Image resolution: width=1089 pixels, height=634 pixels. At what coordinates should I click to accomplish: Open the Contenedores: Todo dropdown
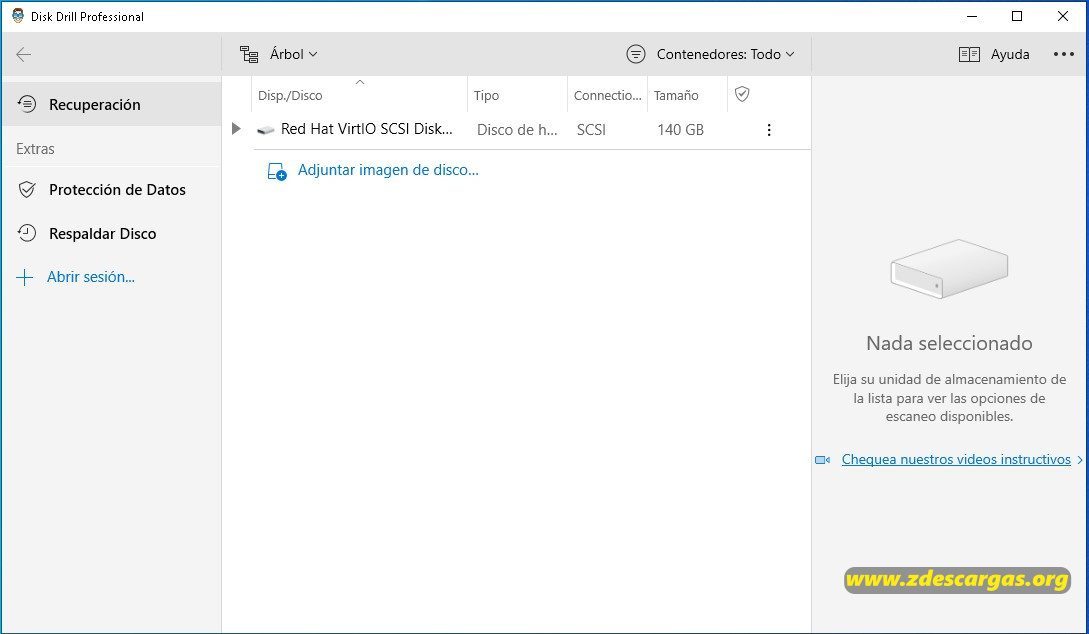pos(726,54)
